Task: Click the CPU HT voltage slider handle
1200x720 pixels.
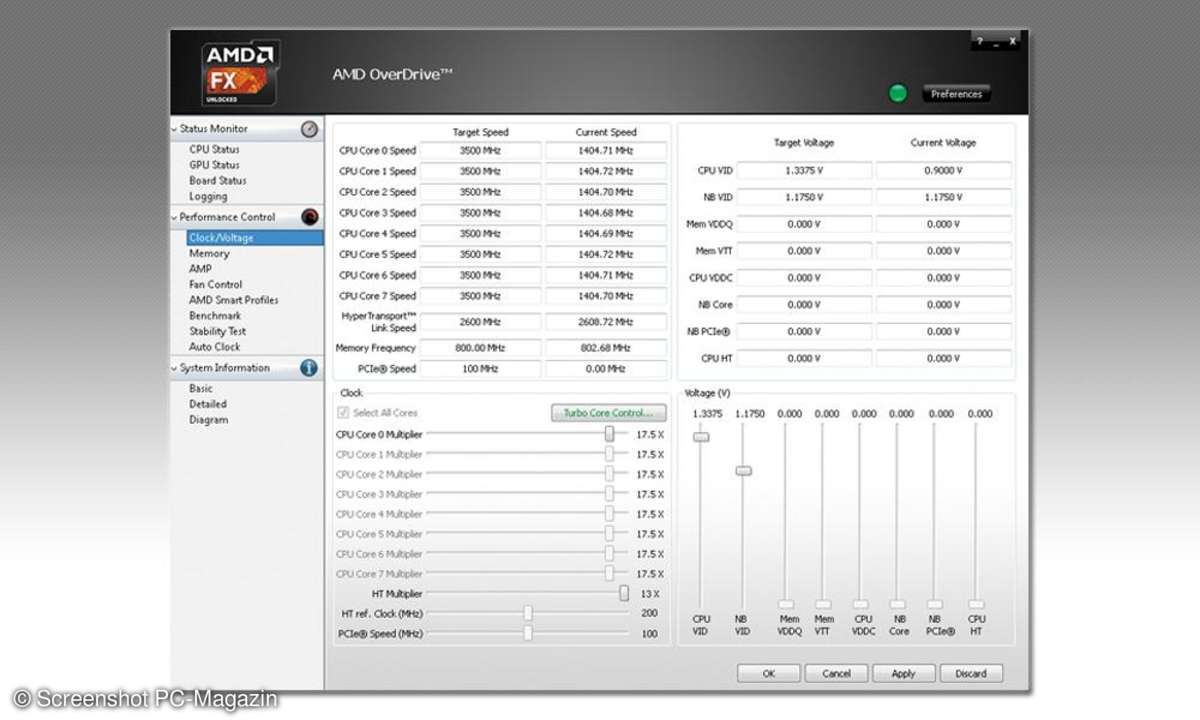Action: click(976, 604)
